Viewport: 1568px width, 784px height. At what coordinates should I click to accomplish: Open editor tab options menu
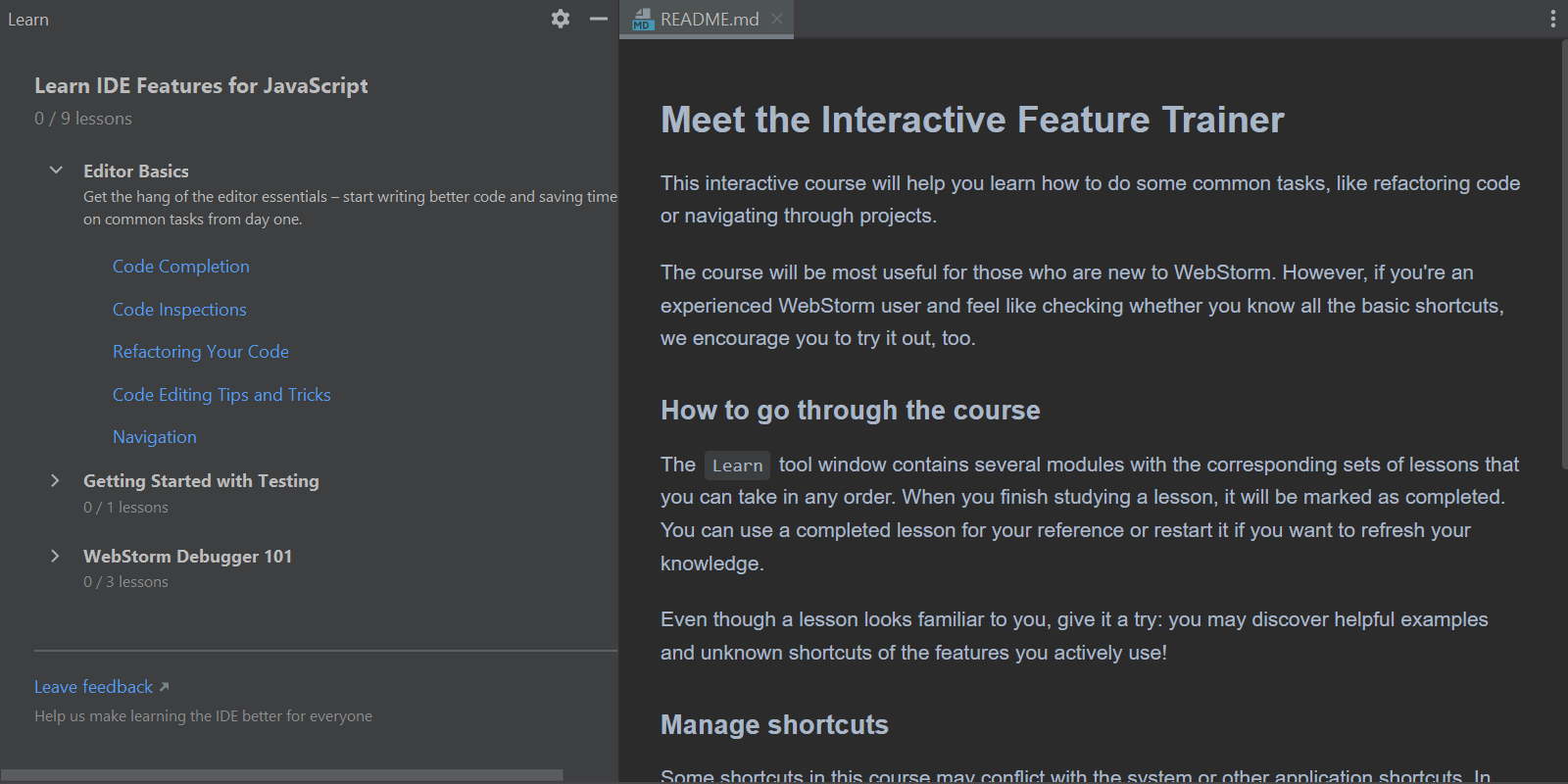click(x=1552, y=19)
